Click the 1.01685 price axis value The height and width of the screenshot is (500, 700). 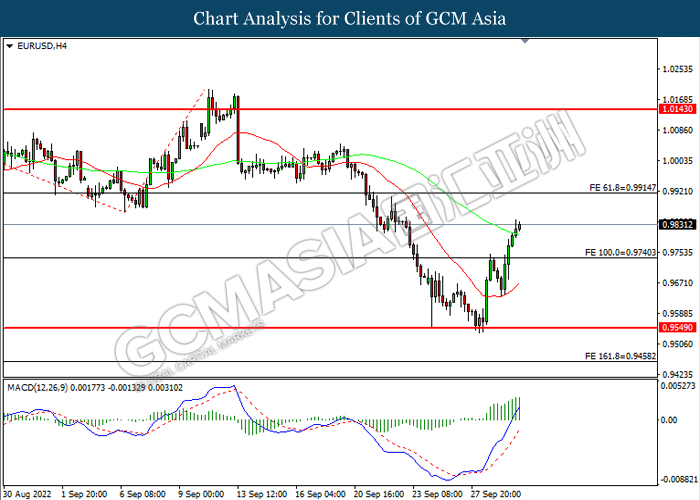678,100
